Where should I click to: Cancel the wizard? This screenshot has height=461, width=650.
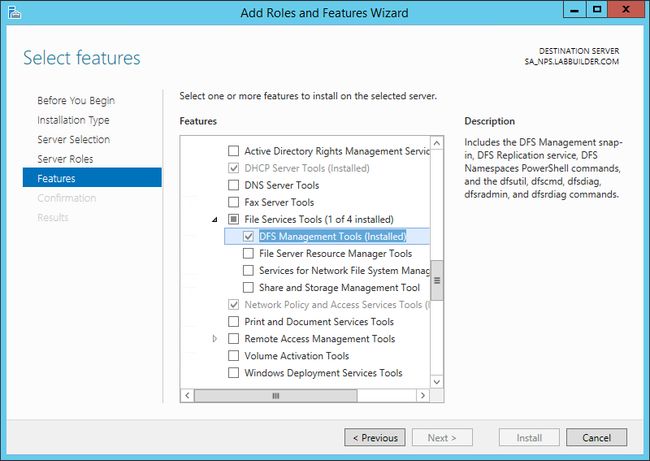coord(597,437)
